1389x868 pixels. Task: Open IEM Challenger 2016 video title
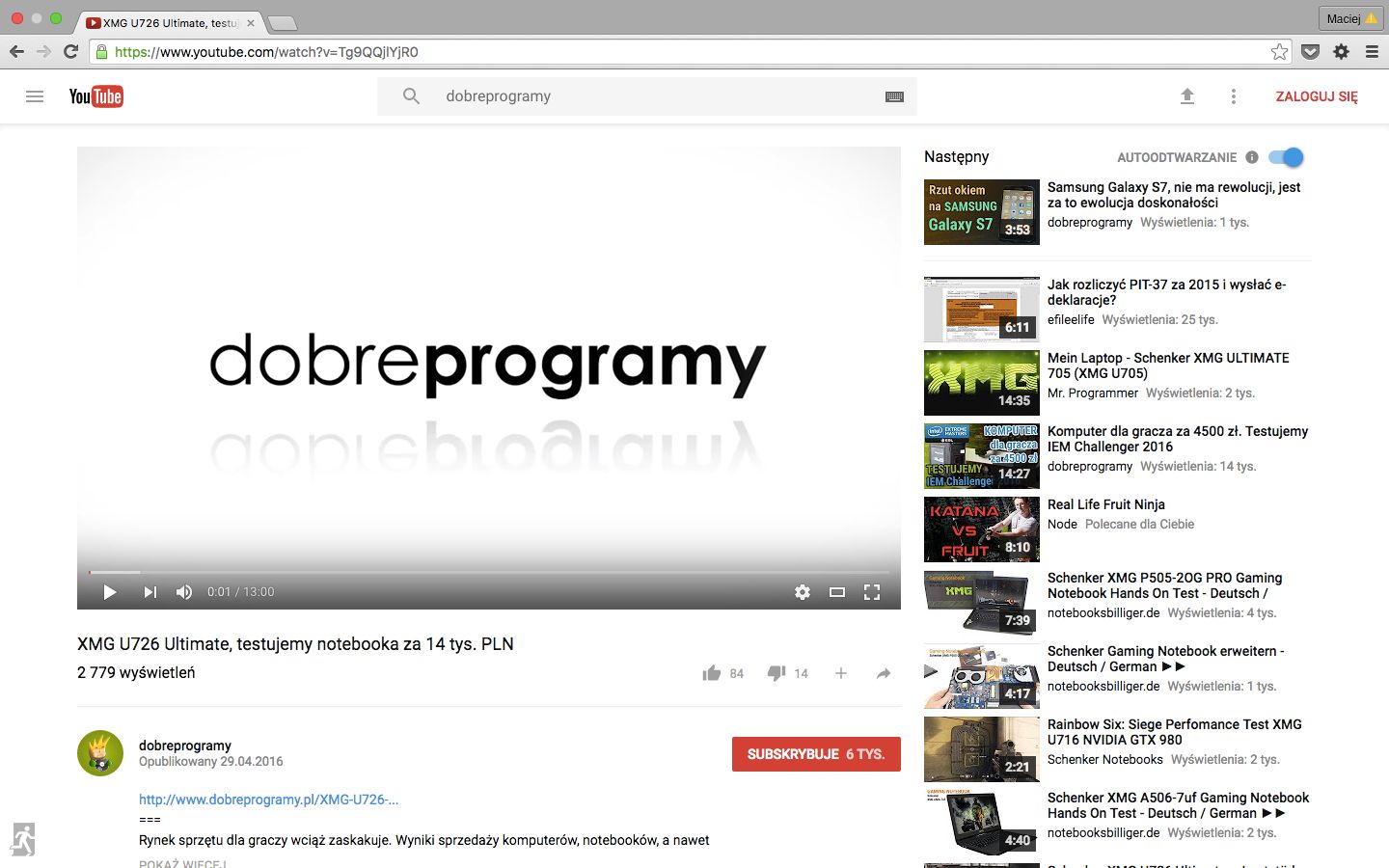click(x=1178, y=439)
